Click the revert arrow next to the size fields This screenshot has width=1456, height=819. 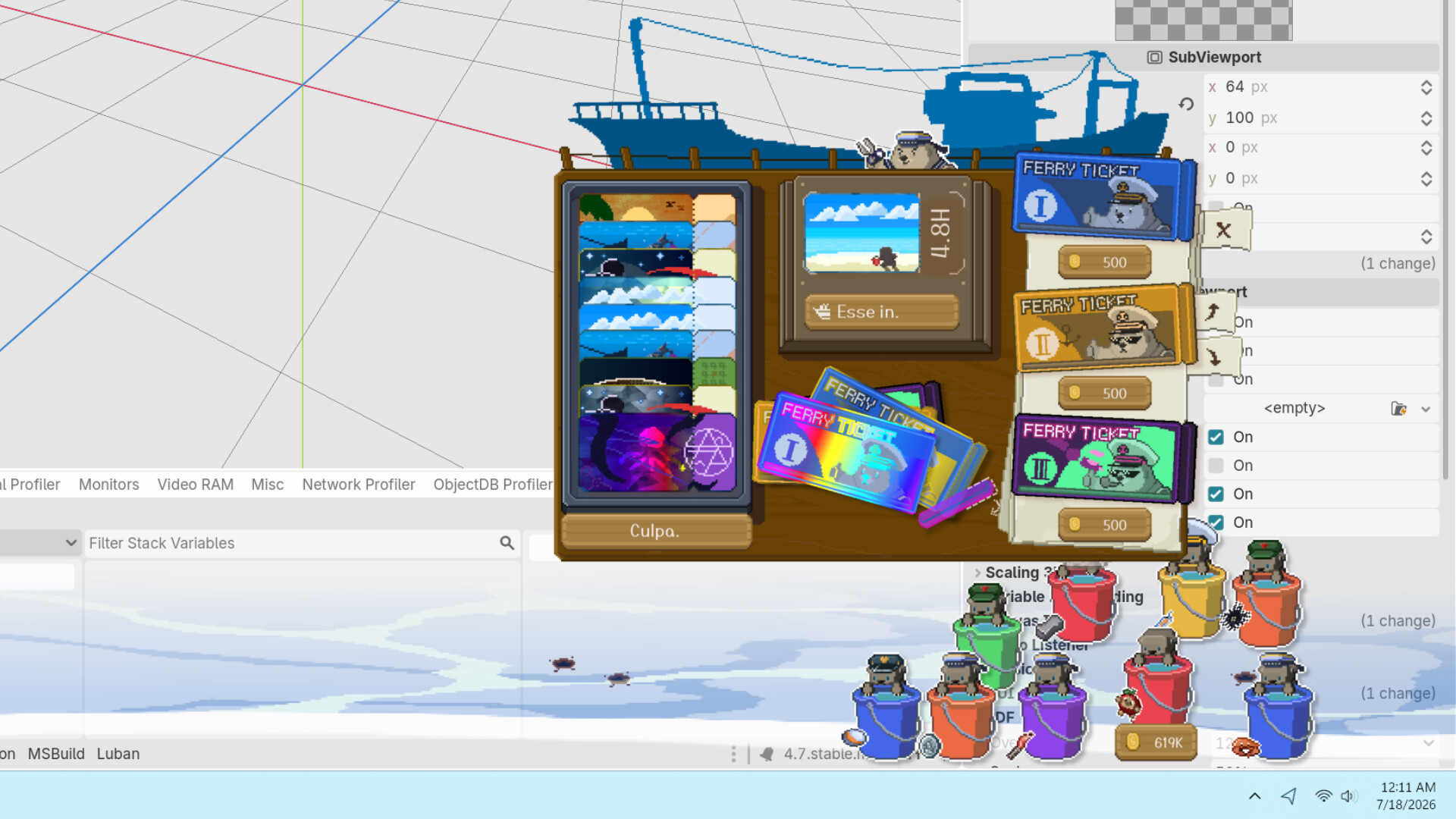(x=1186, y=104)
